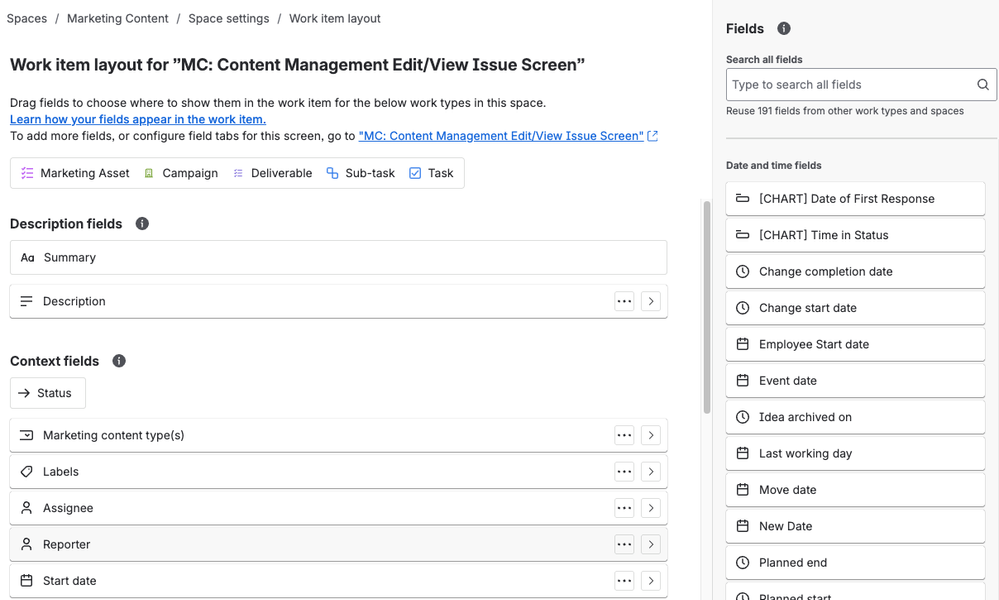Click the info icon beside Description fields
This screenshot has height=600, width=999.
(142, 224)
